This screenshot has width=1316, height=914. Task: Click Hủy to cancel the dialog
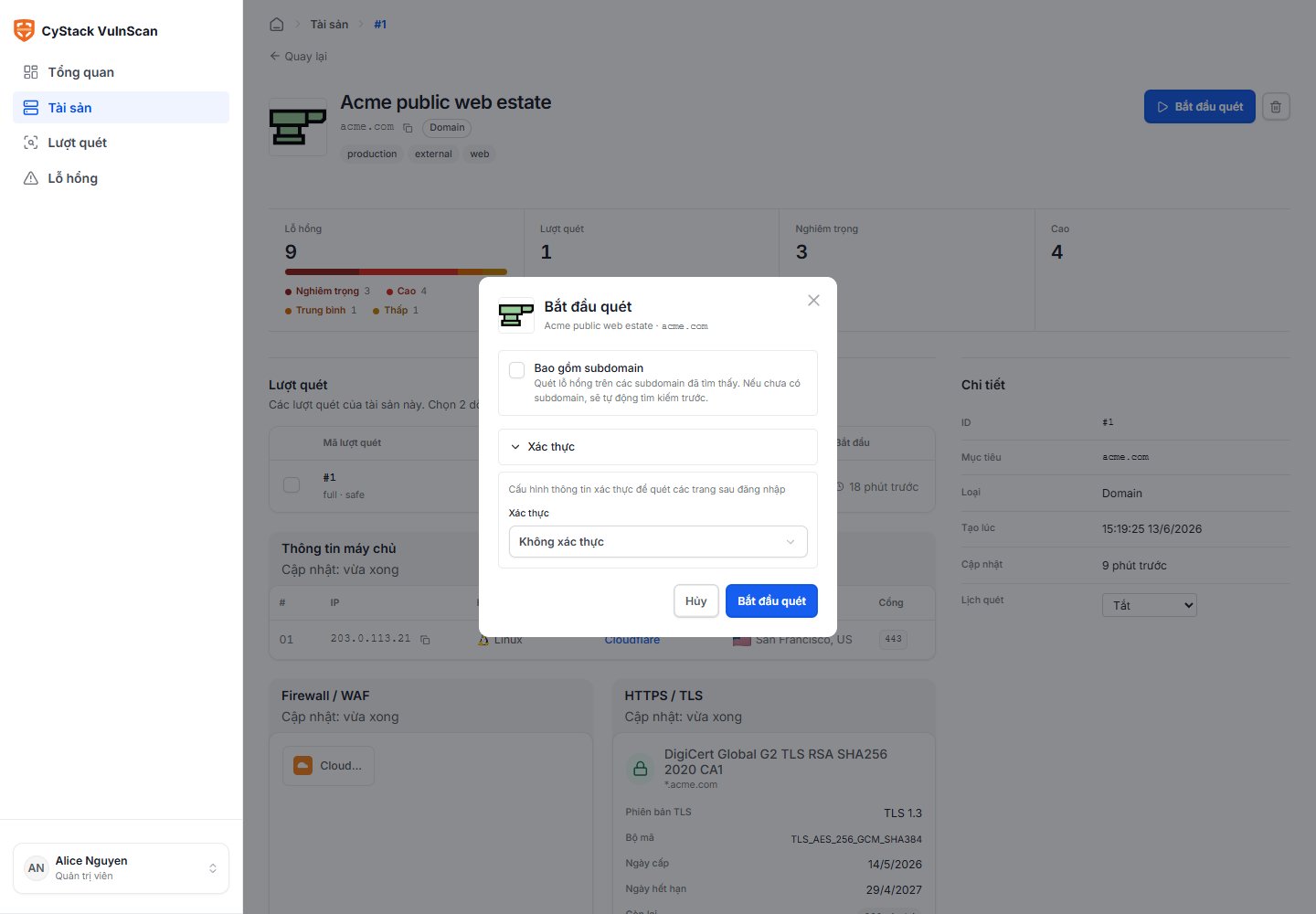coord(696,601)
